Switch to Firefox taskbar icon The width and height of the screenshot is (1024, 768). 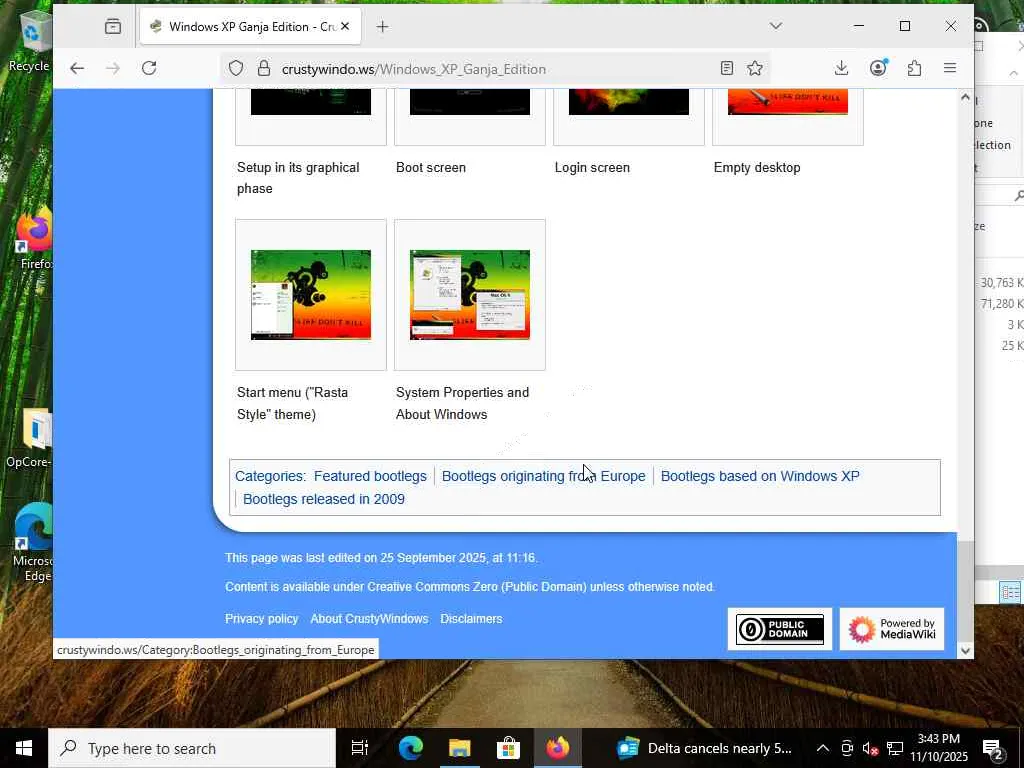click(558, 748)
